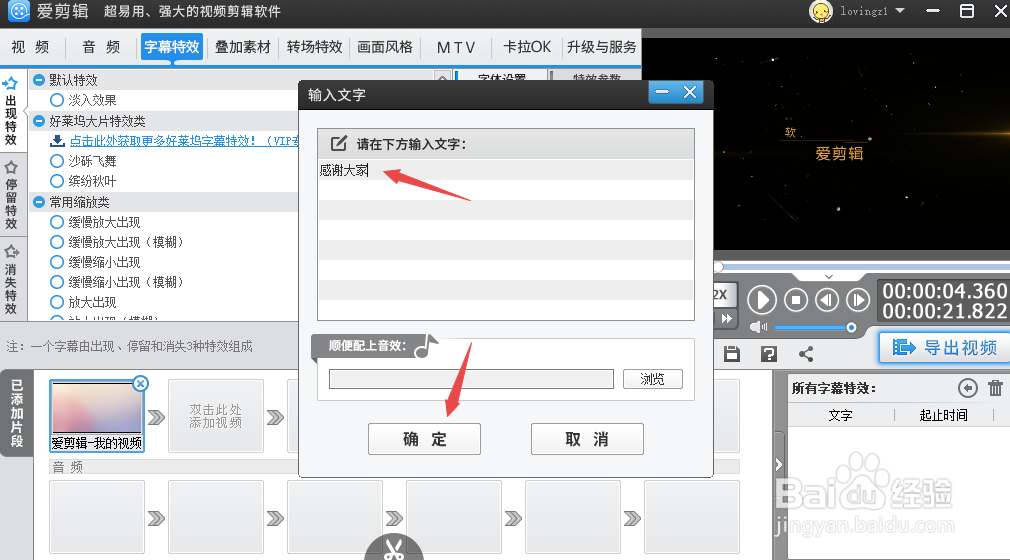Switch to the 音频 tab
This screenshot has width=1010, height=560.
[101, 47]
